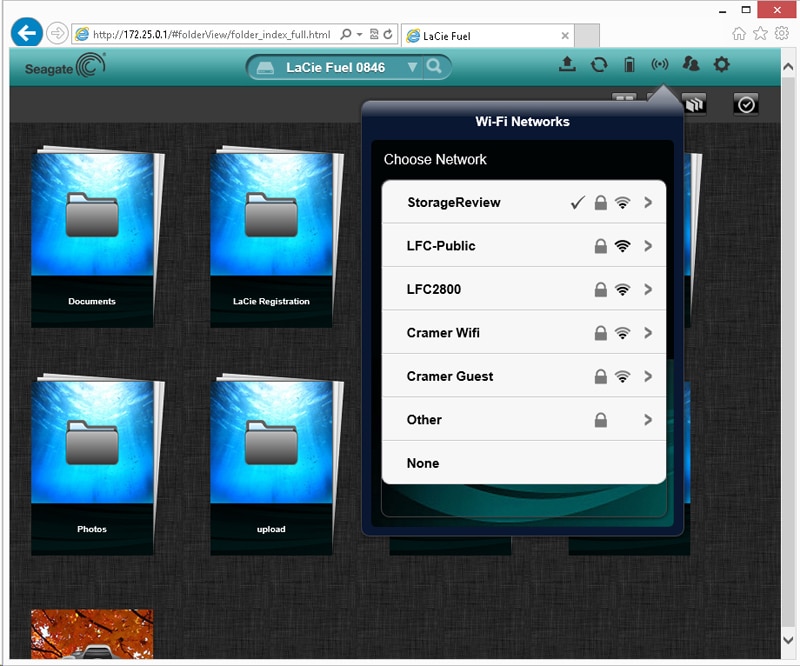The height and width of the screenshot is (666, 800).
Task: Click the lock icon on the Other row
Action: tap(601, 420)
